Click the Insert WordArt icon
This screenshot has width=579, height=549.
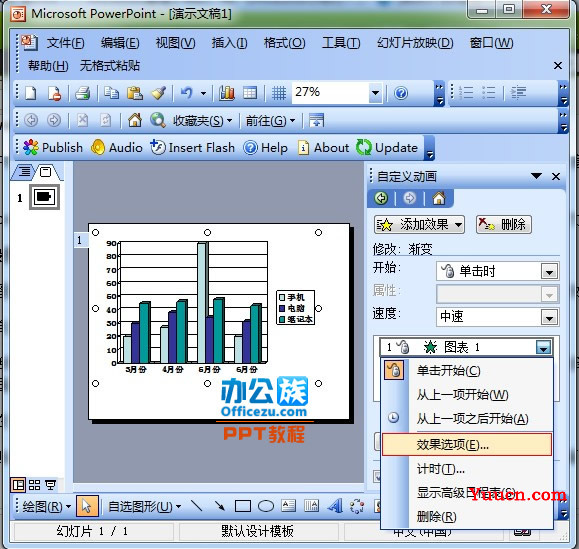tap(335, 506)
